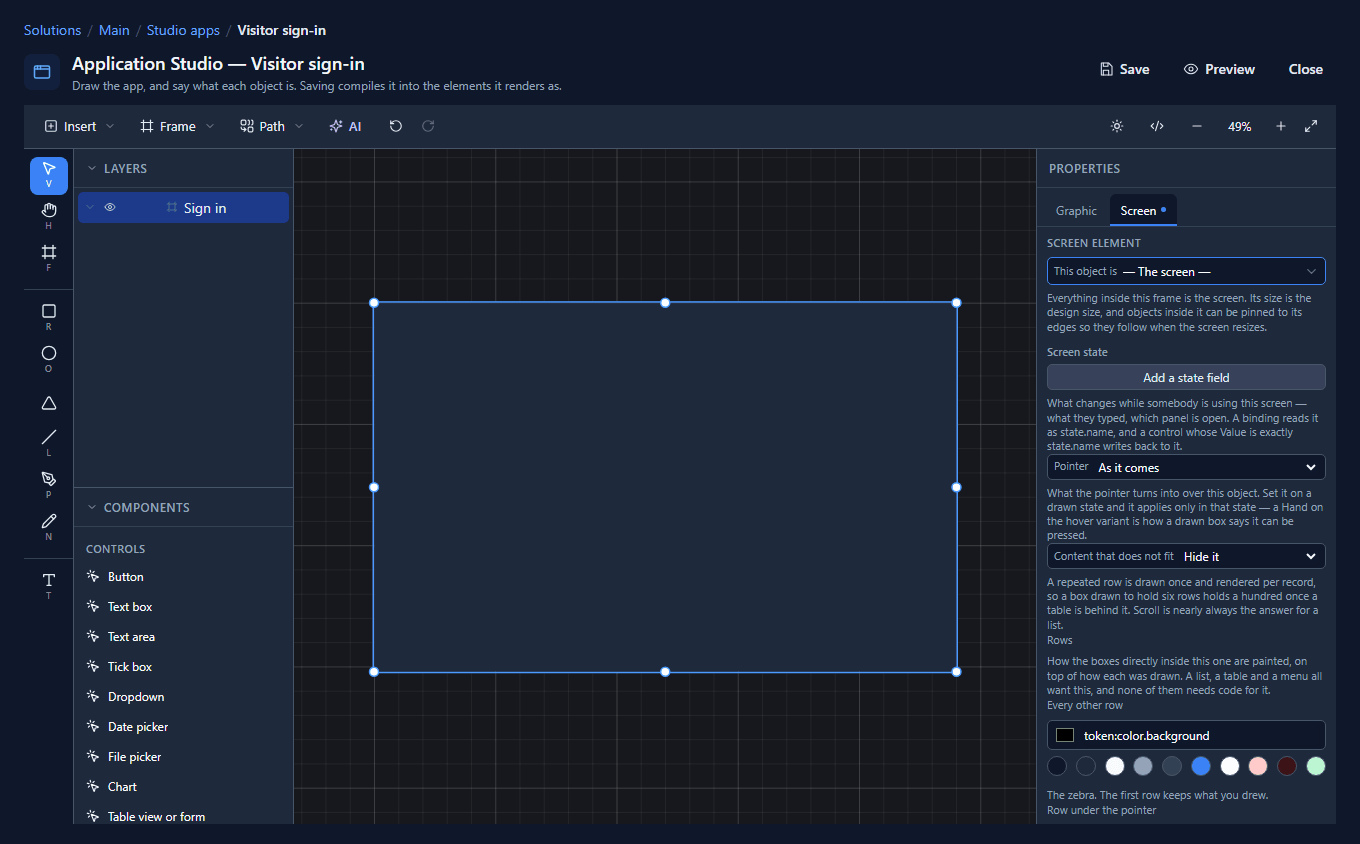Zoom out with the minus icon
The image size is (1360, 844).
pyautogui.click(x=1197, y=126)
